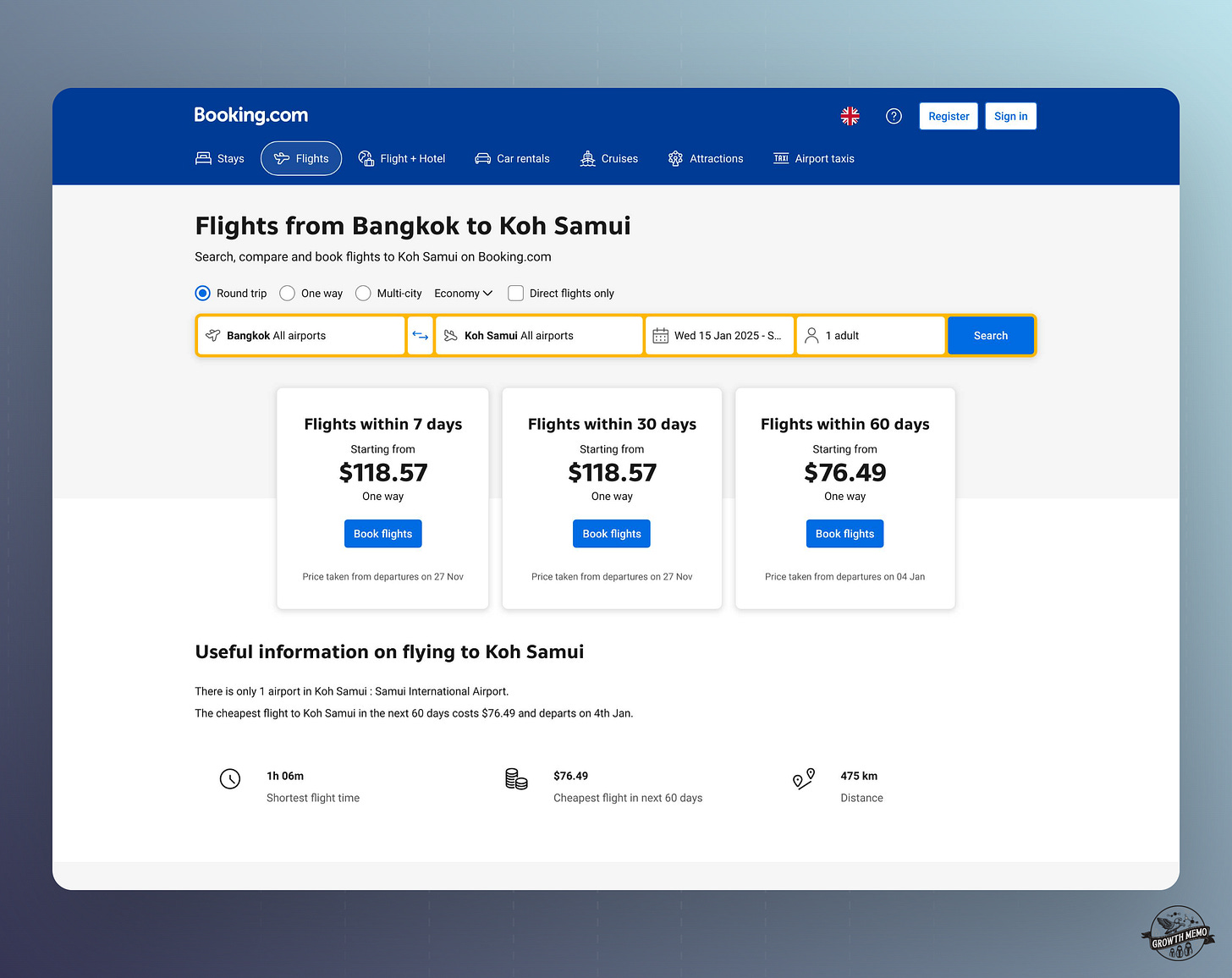Book flights within 60 days
1232x978 pixels.
pyautogui.click(x=844, y=534)
